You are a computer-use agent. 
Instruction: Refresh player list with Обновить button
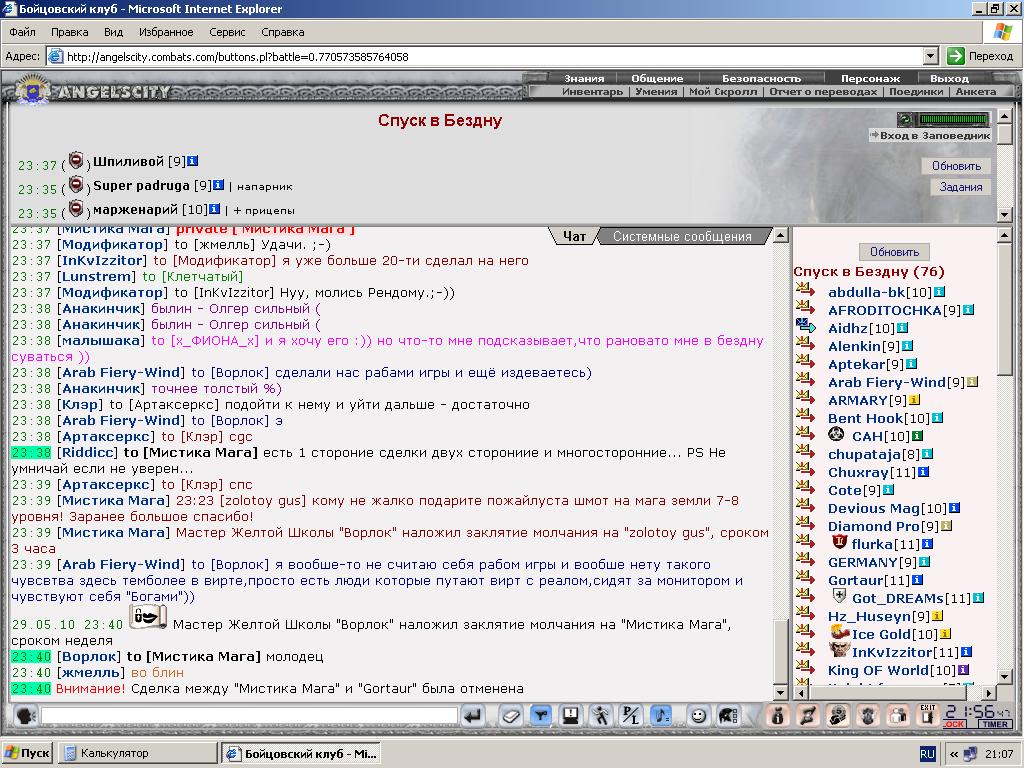(x=894, y=251)
